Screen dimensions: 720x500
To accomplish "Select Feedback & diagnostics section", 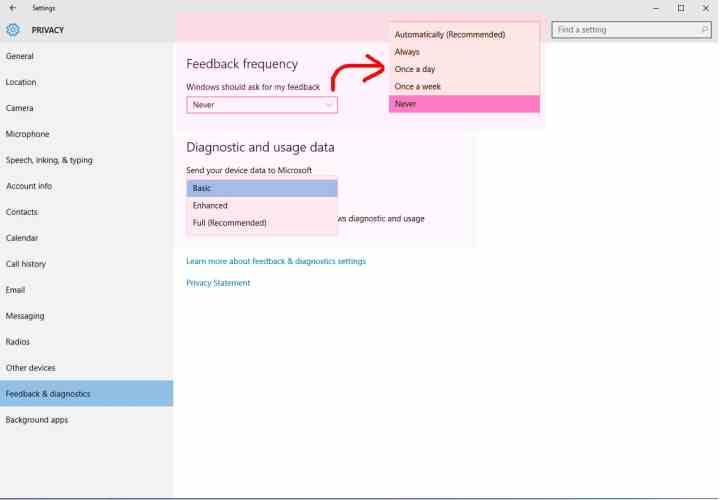I will coord(86,393).
